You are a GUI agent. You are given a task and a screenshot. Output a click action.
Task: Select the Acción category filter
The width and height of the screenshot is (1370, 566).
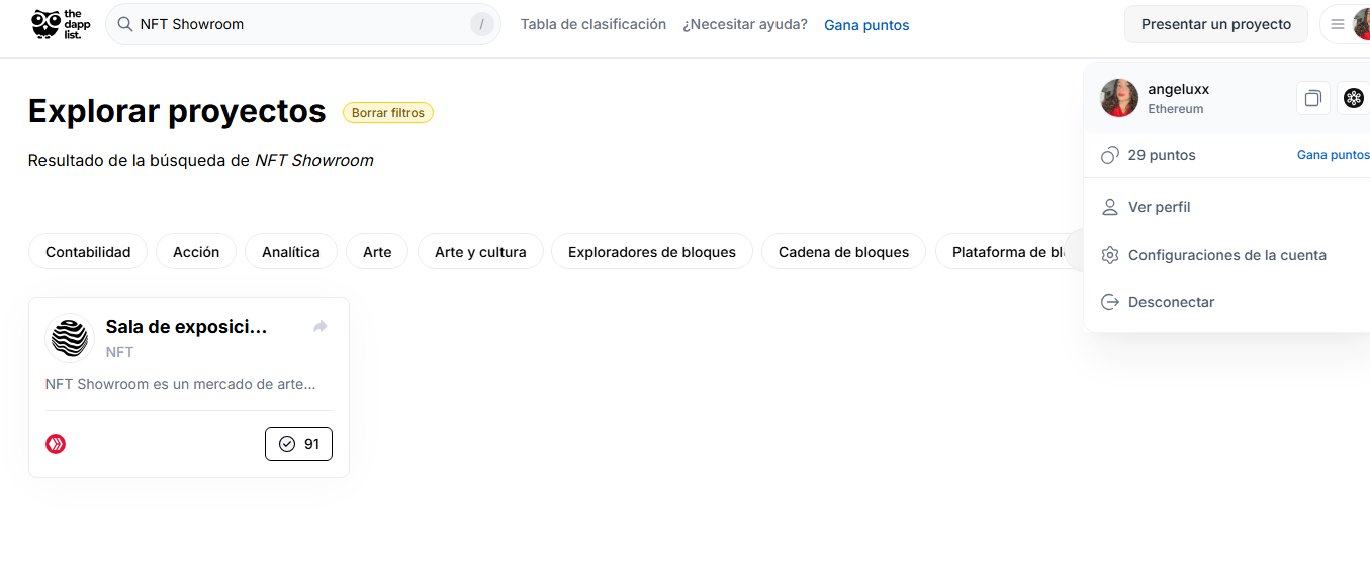tap(196, 252)
